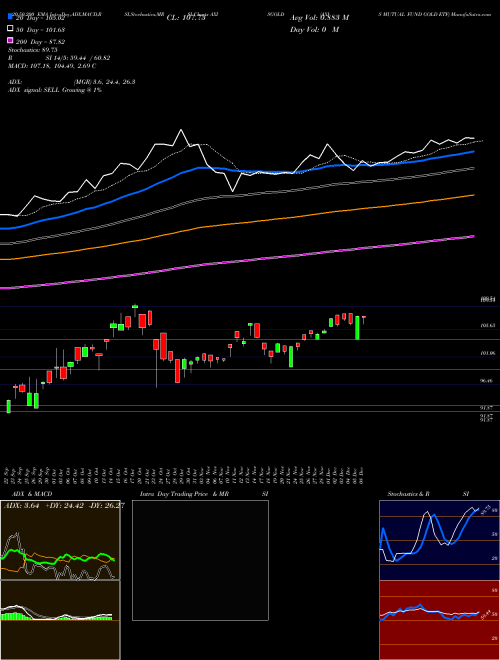This screenshot has width=500, height=660.
Task: Click the tall green candle near the chart's right end
Action: coord(357,327)
